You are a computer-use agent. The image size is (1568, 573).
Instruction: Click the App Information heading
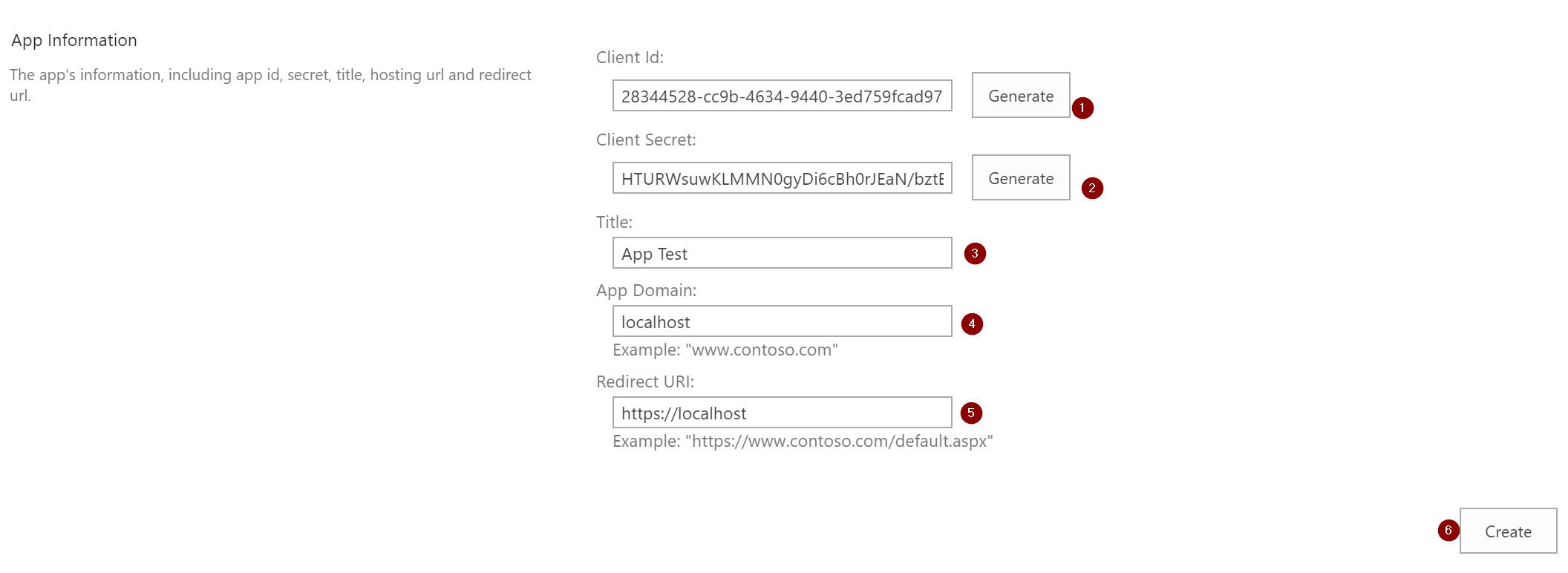pos(74,40)
